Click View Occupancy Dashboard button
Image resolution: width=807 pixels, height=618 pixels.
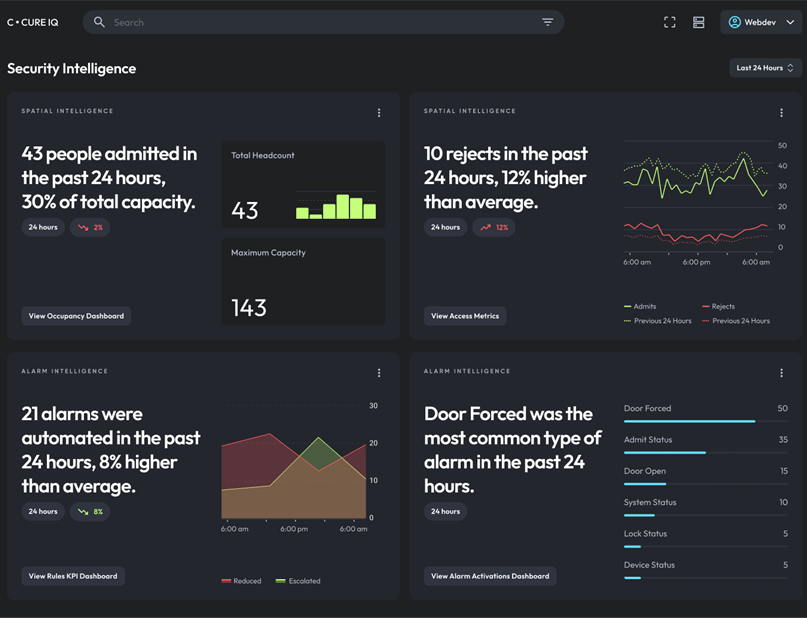tap(76, 316)
